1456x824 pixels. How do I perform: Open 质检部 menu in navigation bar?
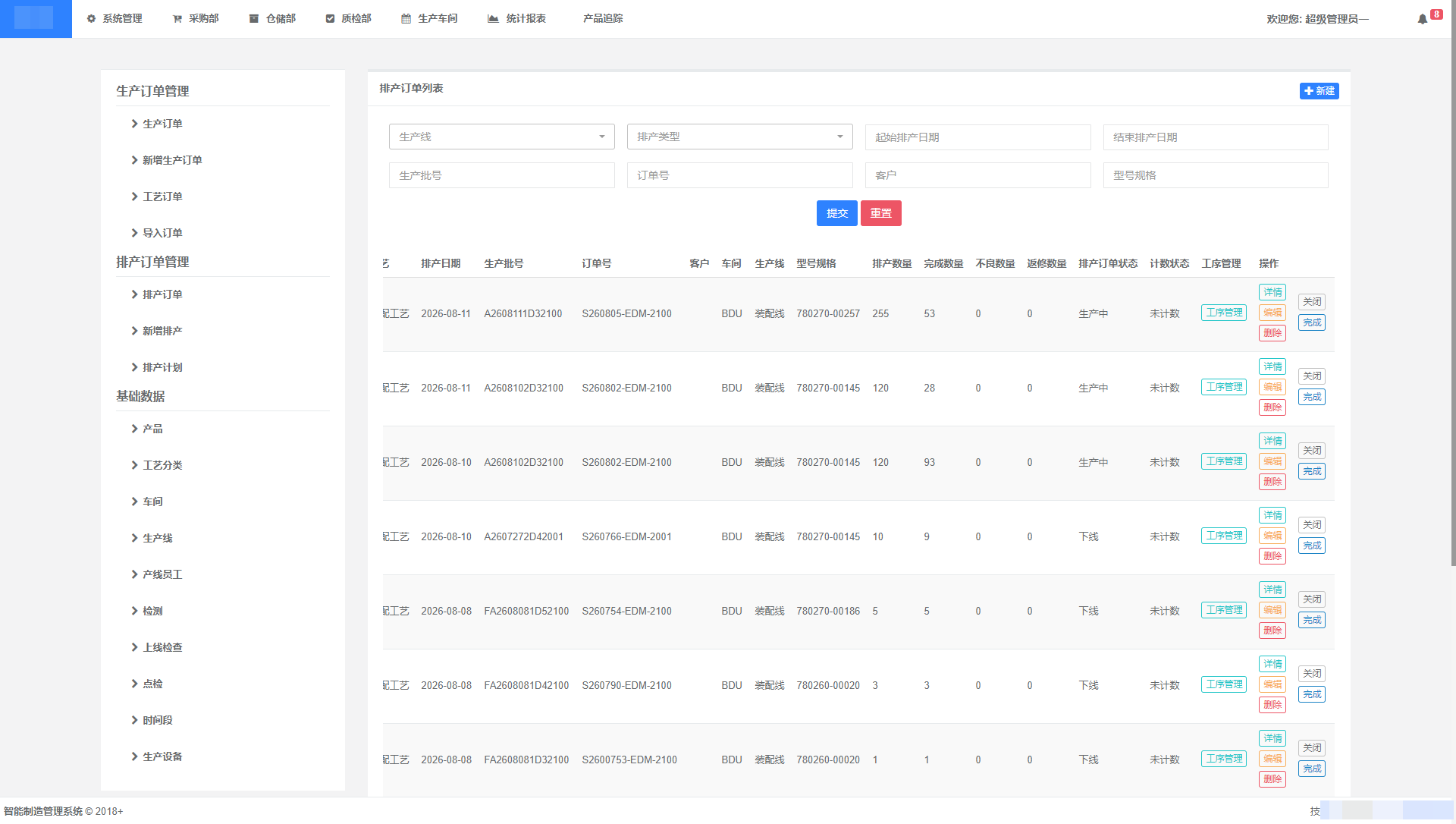[x=348, y=18]
